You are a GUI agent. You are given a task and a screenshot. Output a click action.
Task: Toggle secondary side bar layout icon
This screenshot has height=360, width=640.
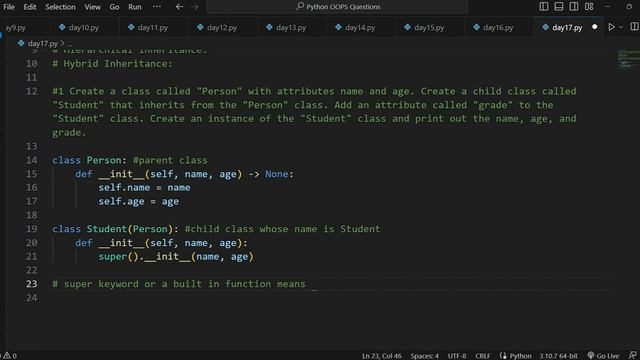573,7
